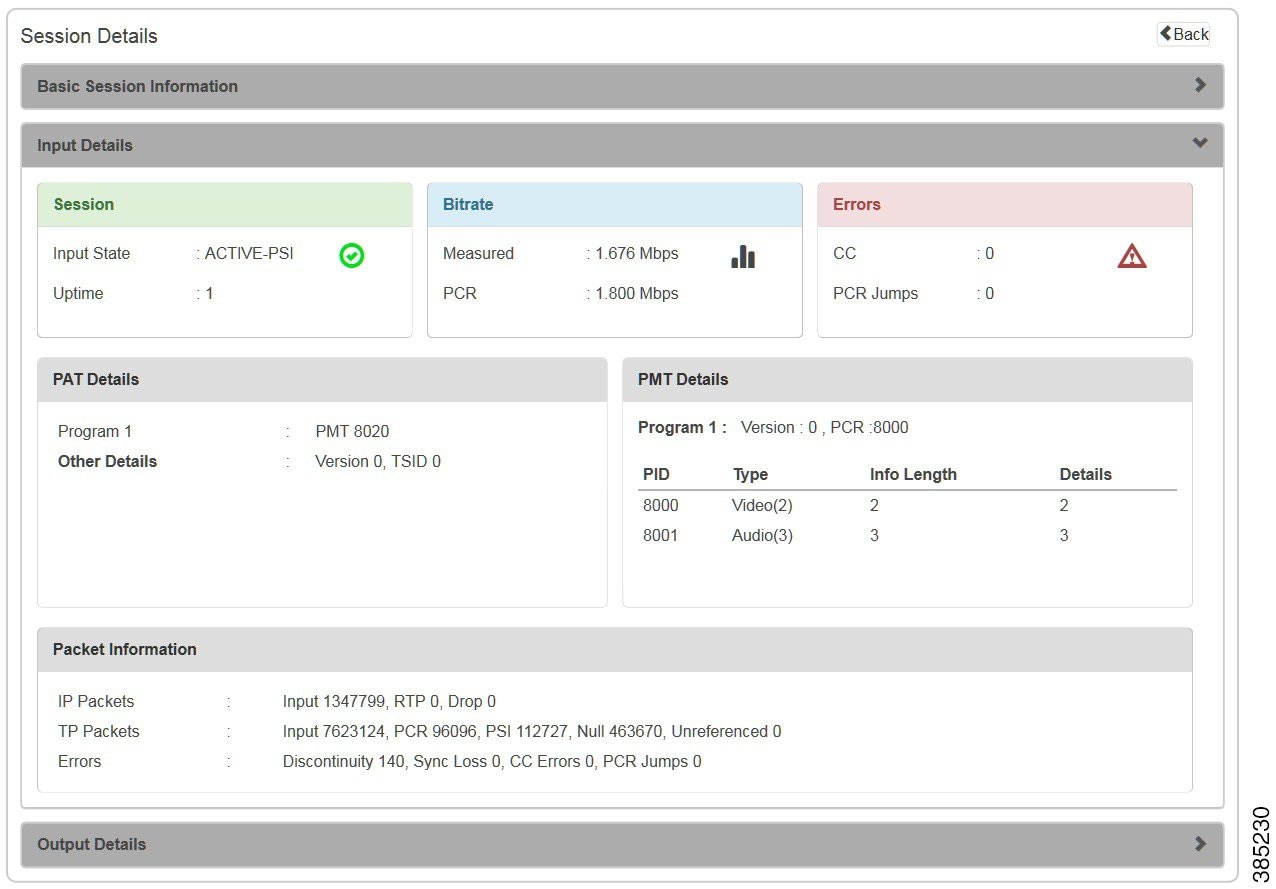
Task: Click the green ACTIVE-PSI status check icon
Action: [x=351, y=257]
